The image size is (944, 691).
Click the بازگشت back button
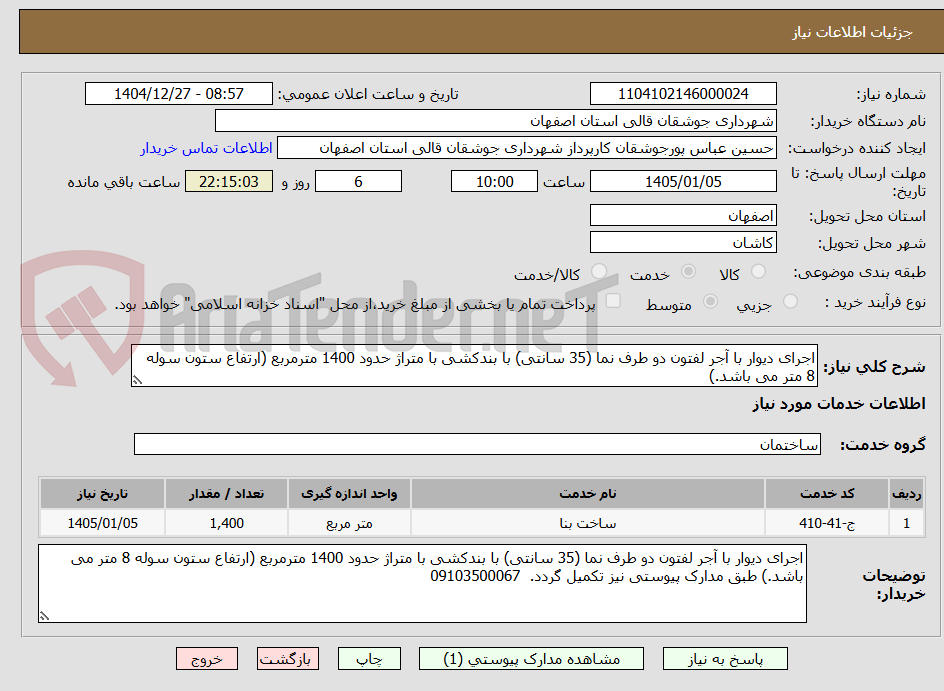click(288, 659)
